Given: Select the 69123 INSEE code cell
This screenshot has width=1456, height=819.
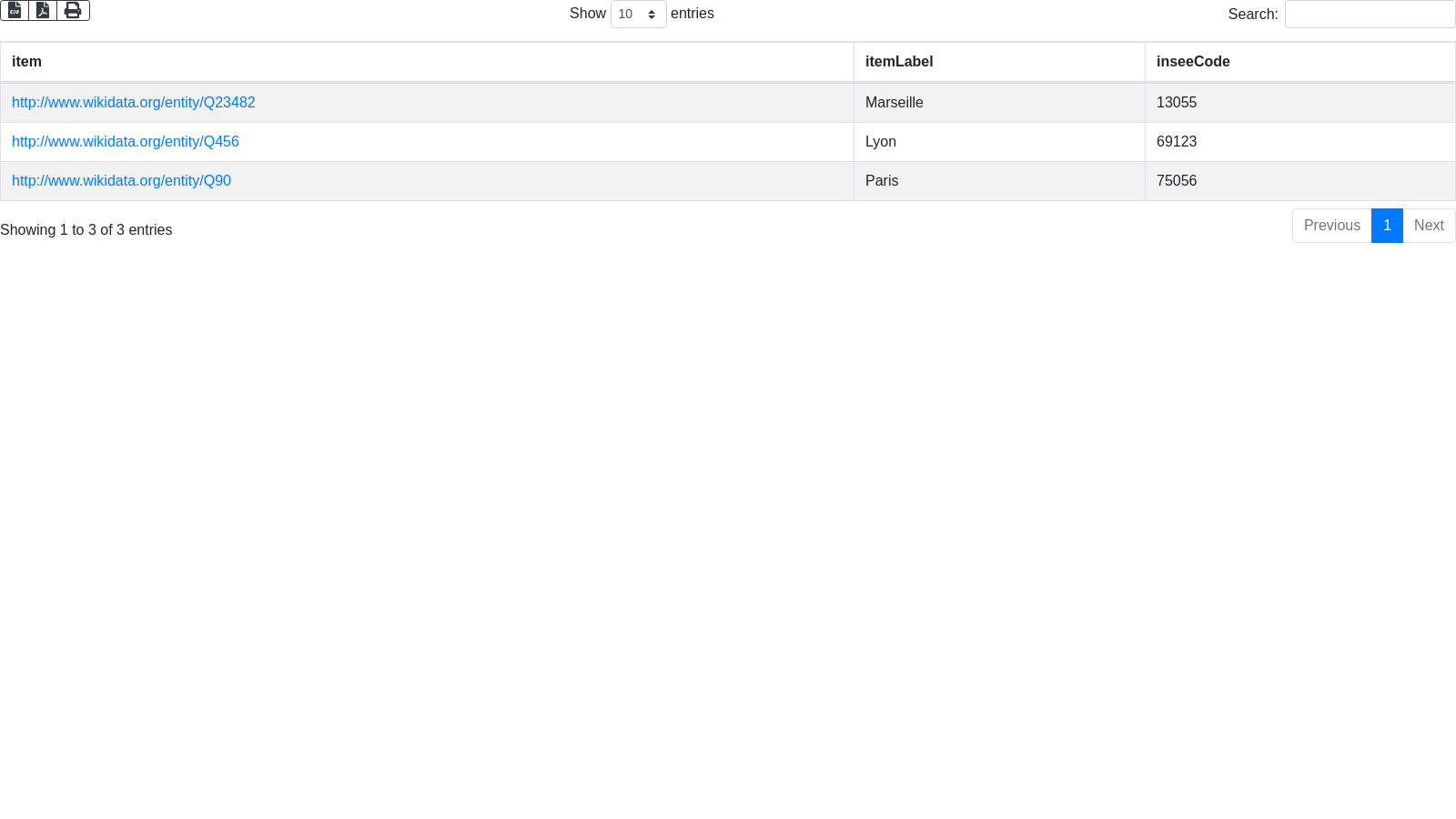Looking at the screenshot, I should point(1176,142).
